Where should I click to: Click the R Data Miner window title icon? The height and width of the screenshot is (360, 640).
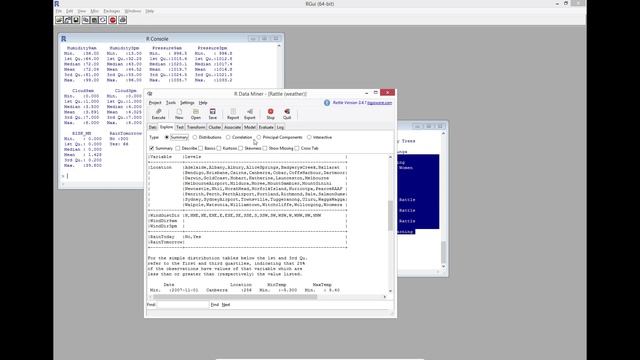coord(150,94)
